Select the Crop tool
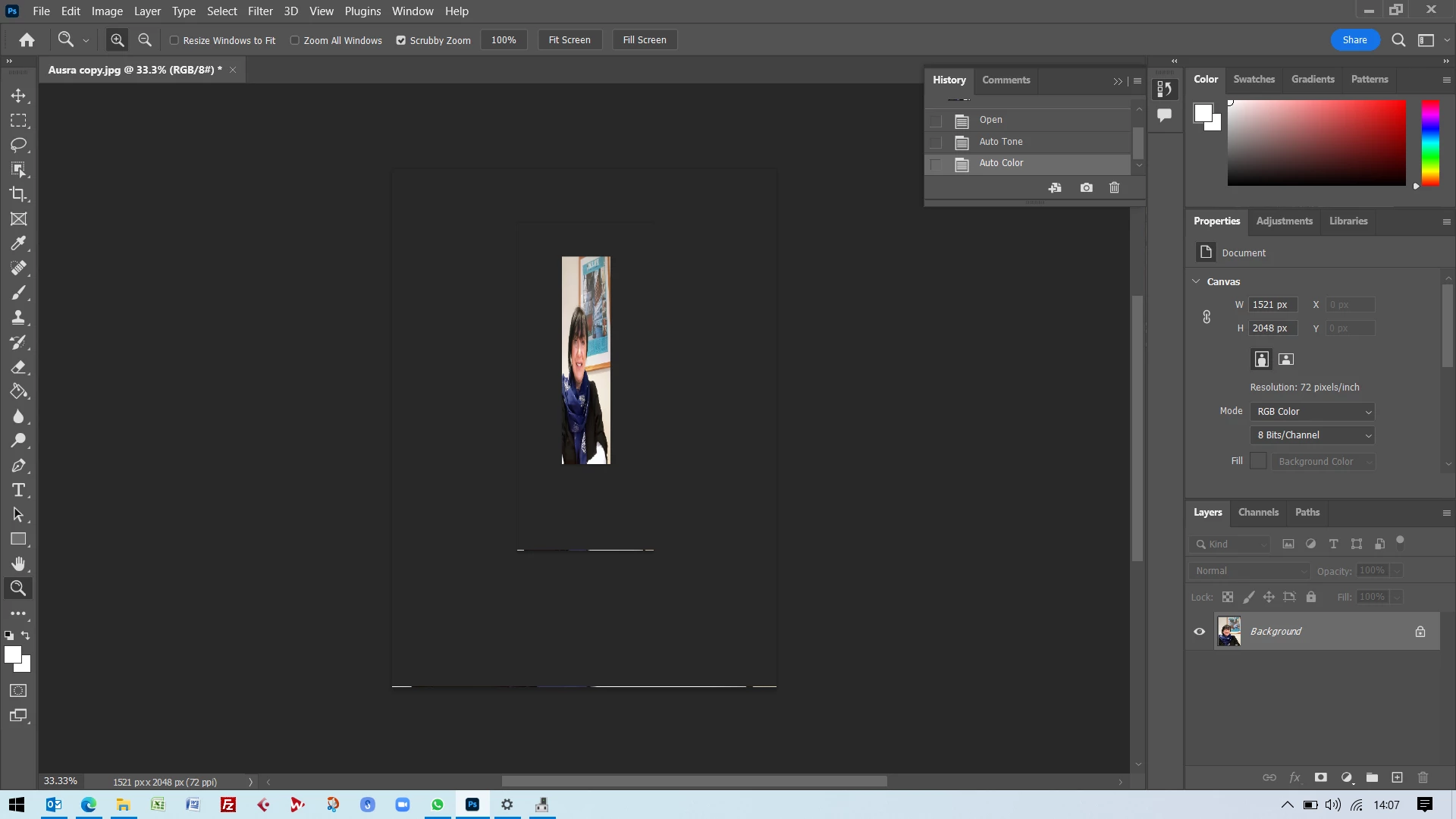This screenshot has width=1456, height=819. click(x=18, y=194)
